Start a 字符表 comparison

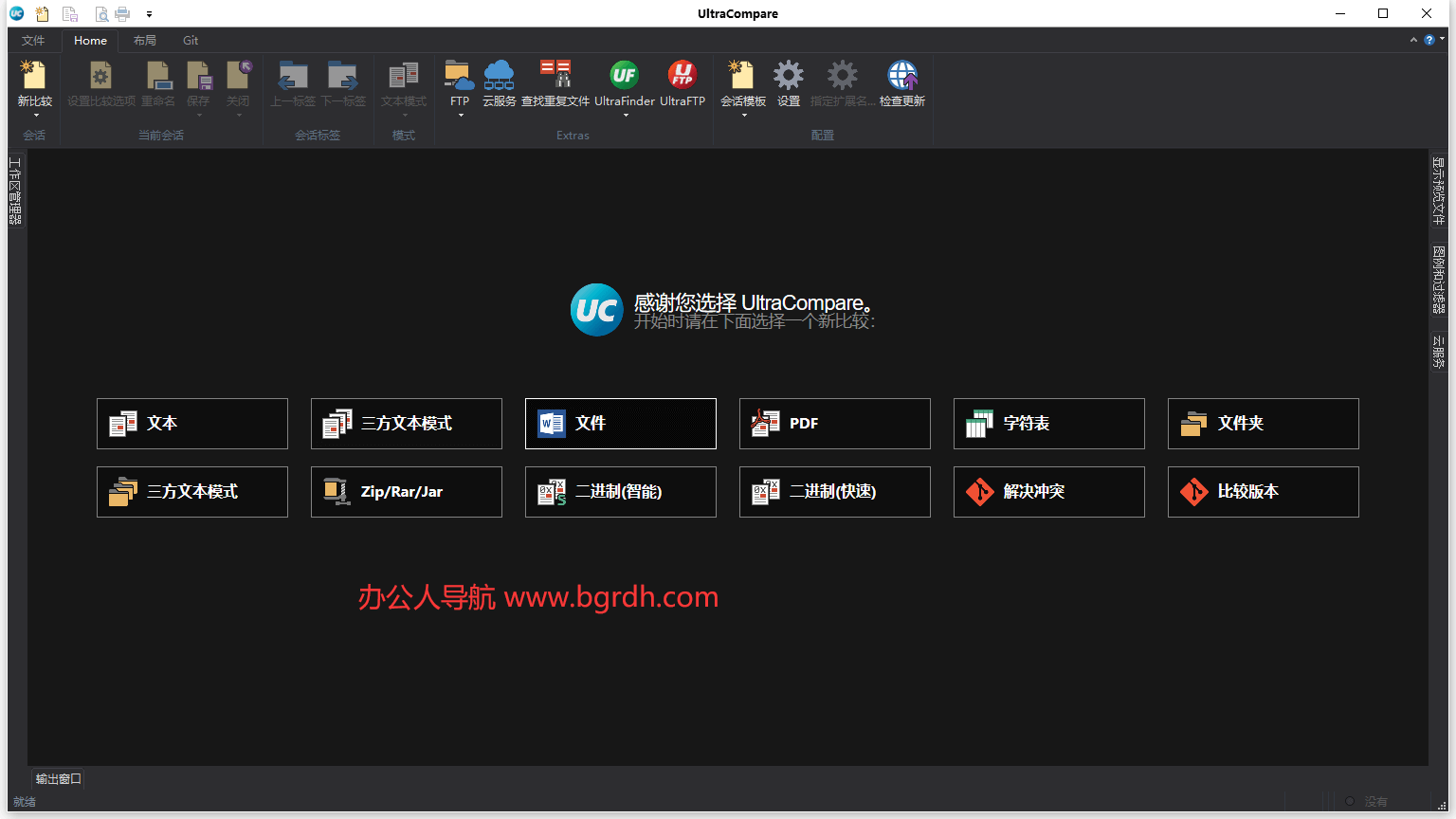[x=1049, y=424]
